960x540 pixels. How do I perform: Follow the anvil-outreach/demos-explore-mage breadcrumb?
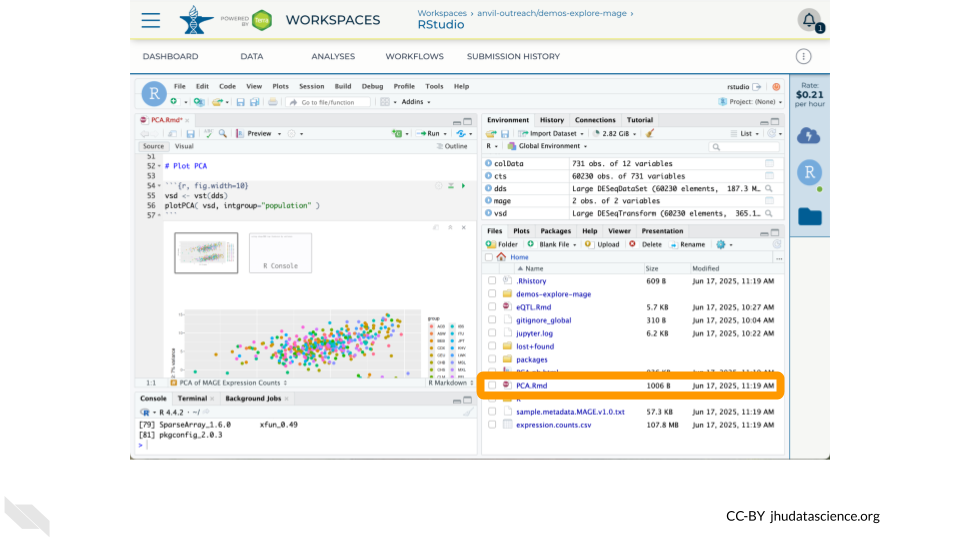(x=552, y=13)
